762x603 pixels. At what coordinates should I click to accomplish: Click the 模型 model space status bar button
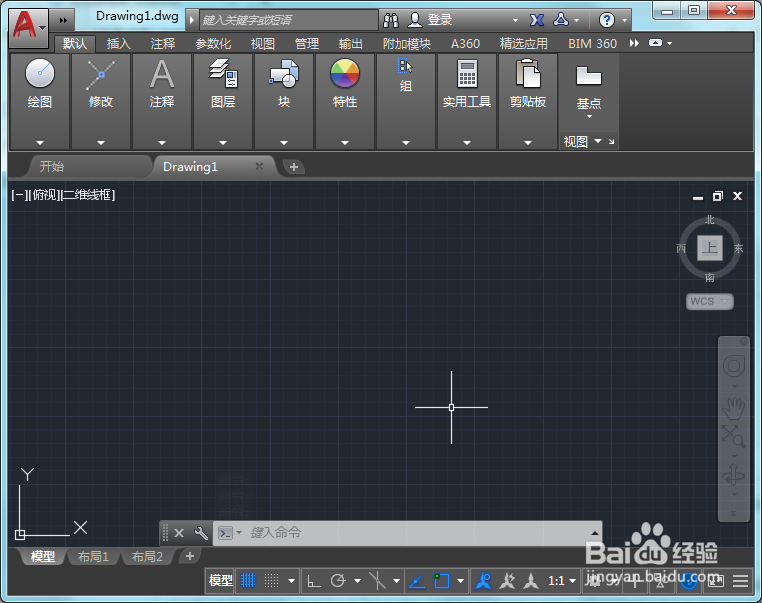[221, 581]
